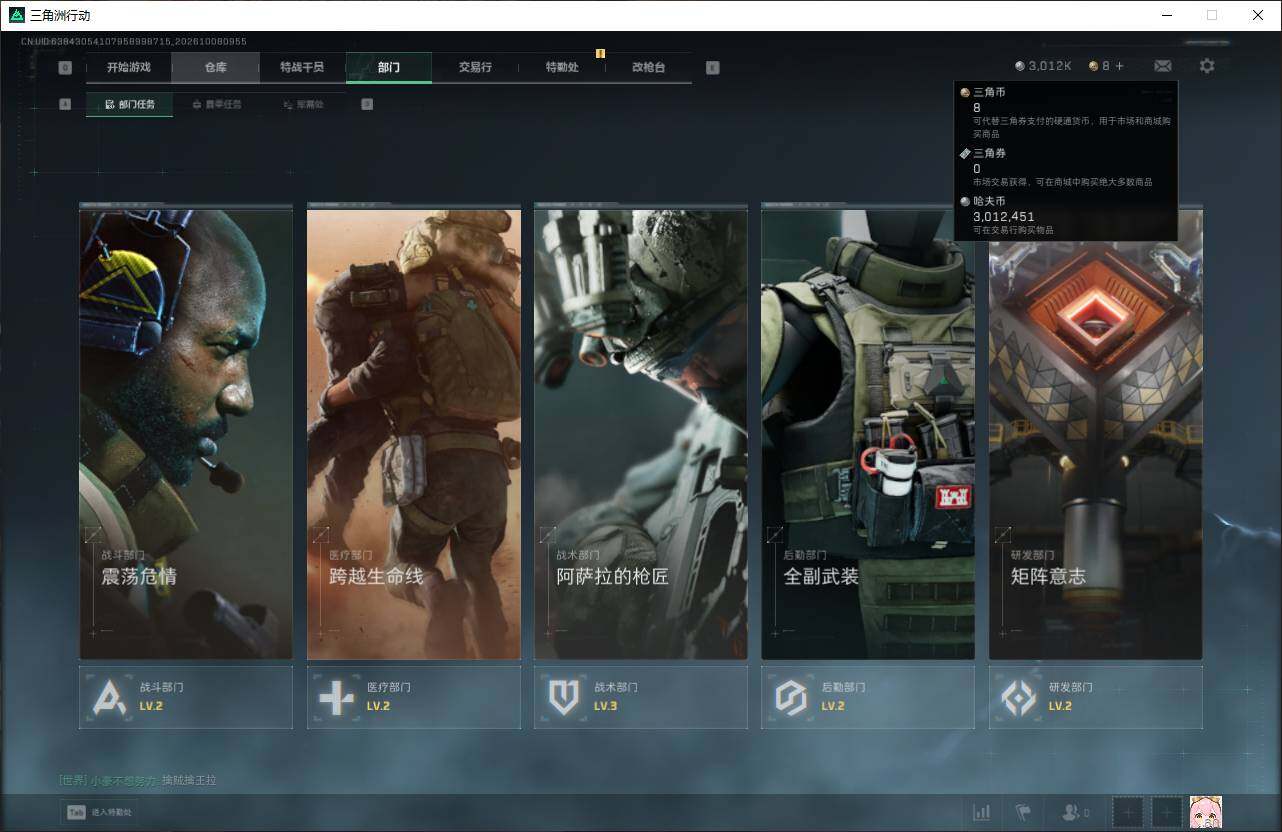Click the 后勤部门 LV.2 button
1282x832 pixels.
pos(868,697)
